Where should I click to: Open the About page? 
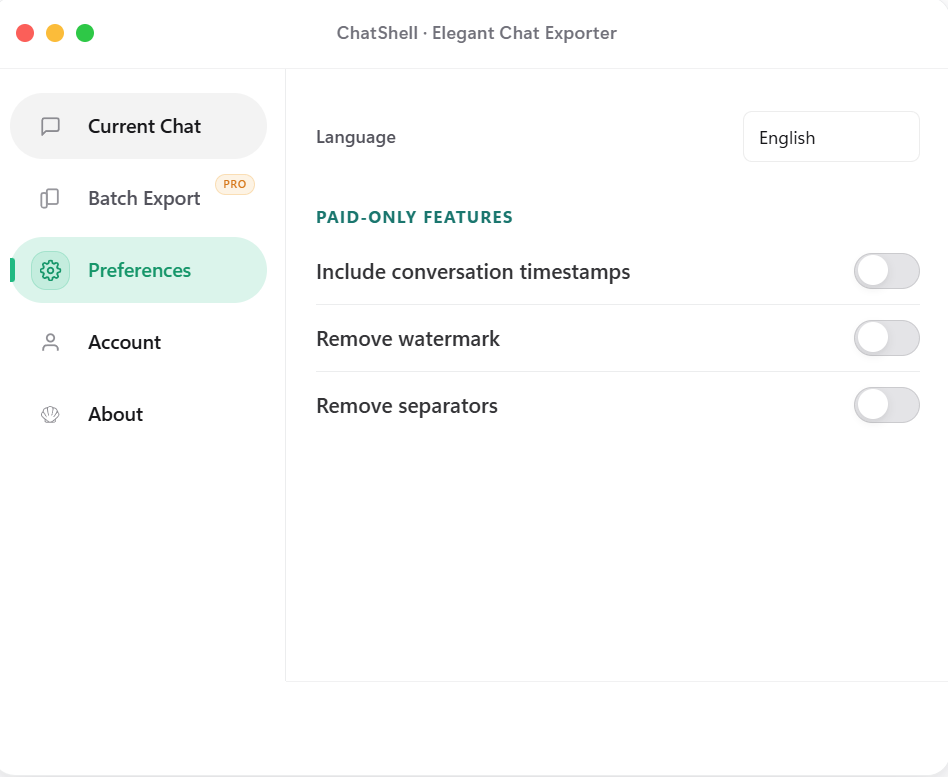[115, 414]
